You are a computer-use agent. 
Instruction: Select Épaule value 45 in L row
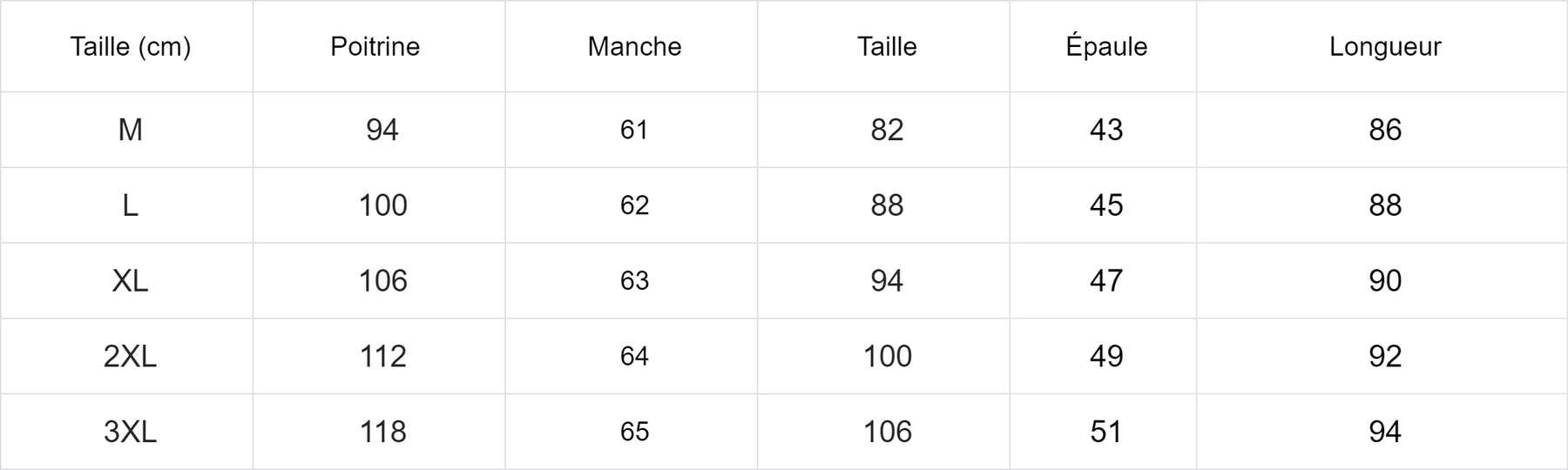point(1106,205)
